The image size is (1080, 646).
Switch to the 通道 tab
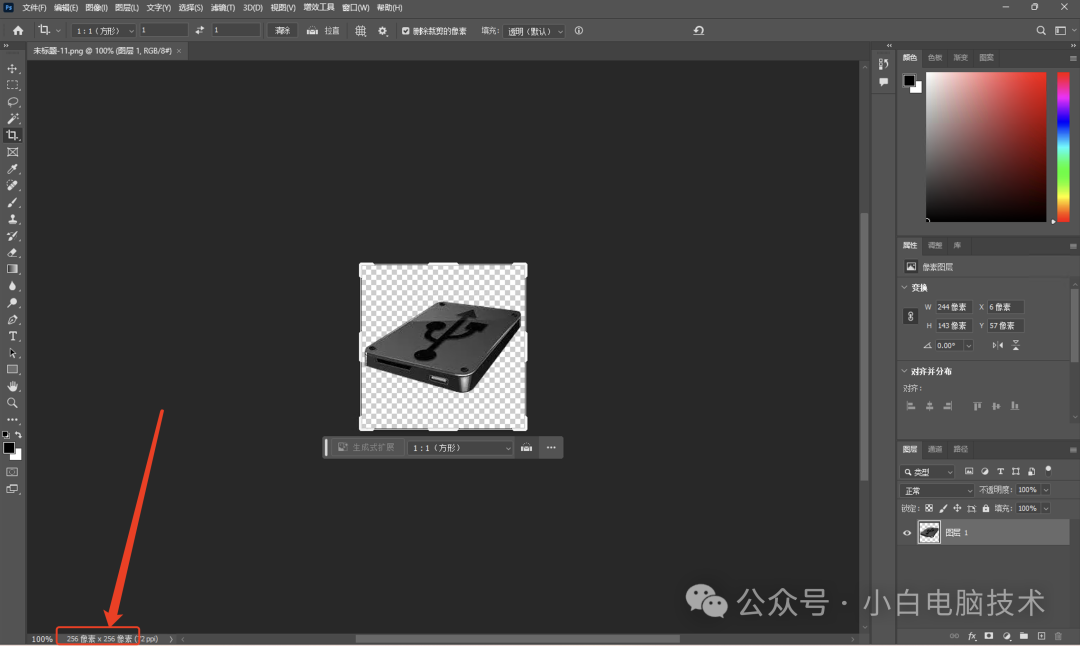click(935, 449)
